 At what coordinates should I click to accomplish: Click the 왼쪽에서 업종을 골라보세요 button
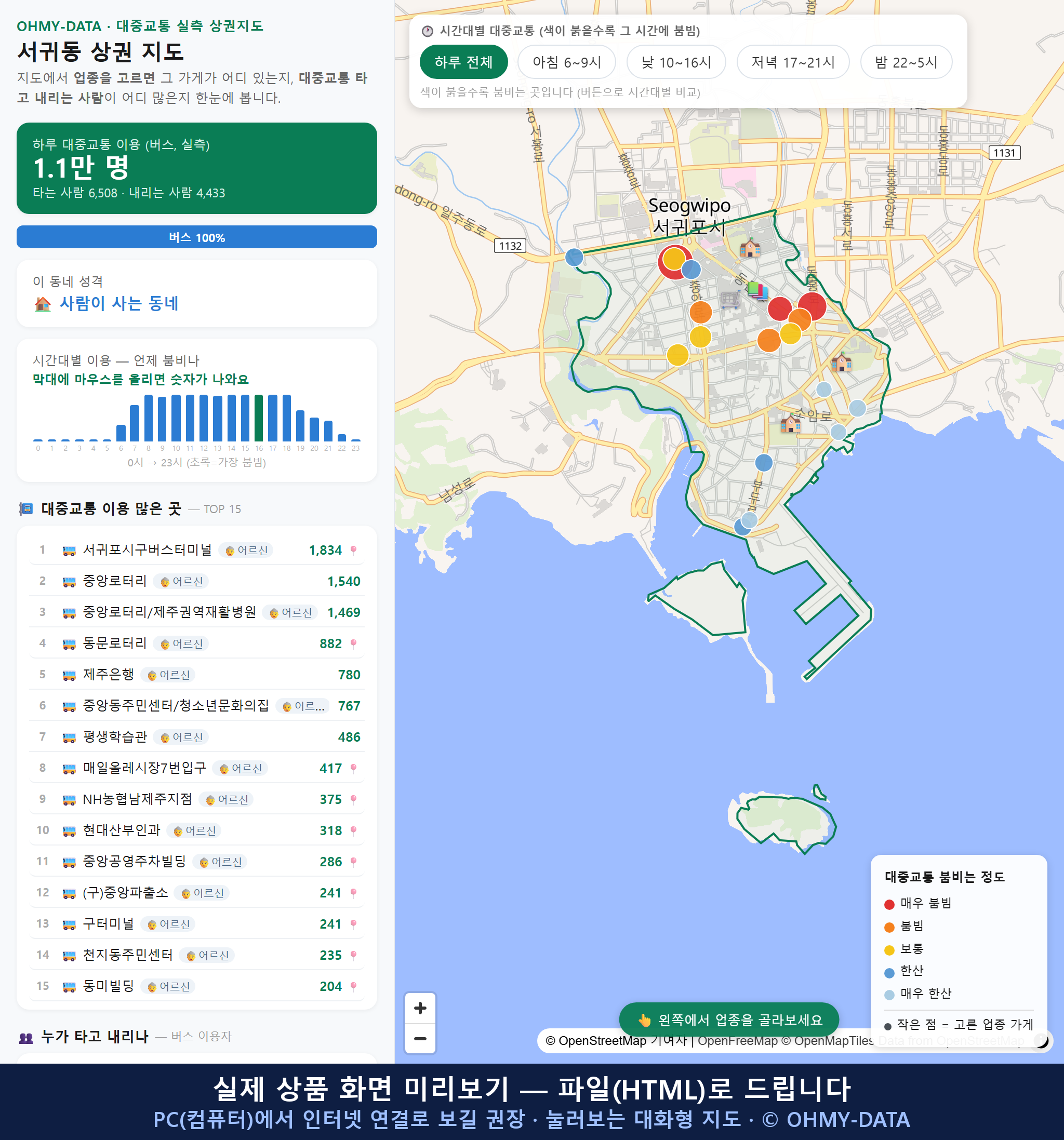[729, 1020]
